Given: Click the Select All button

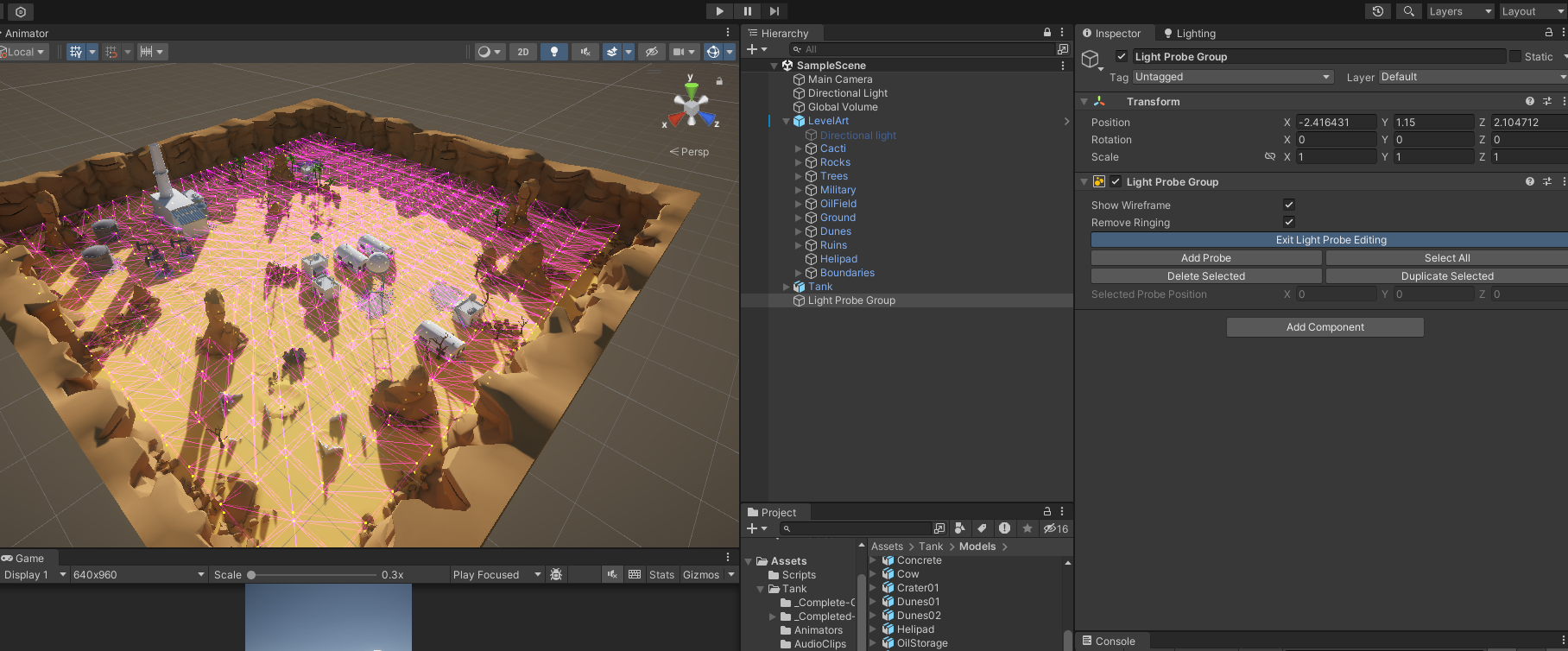Looking at the screenshot, I should coord(1447,258).
